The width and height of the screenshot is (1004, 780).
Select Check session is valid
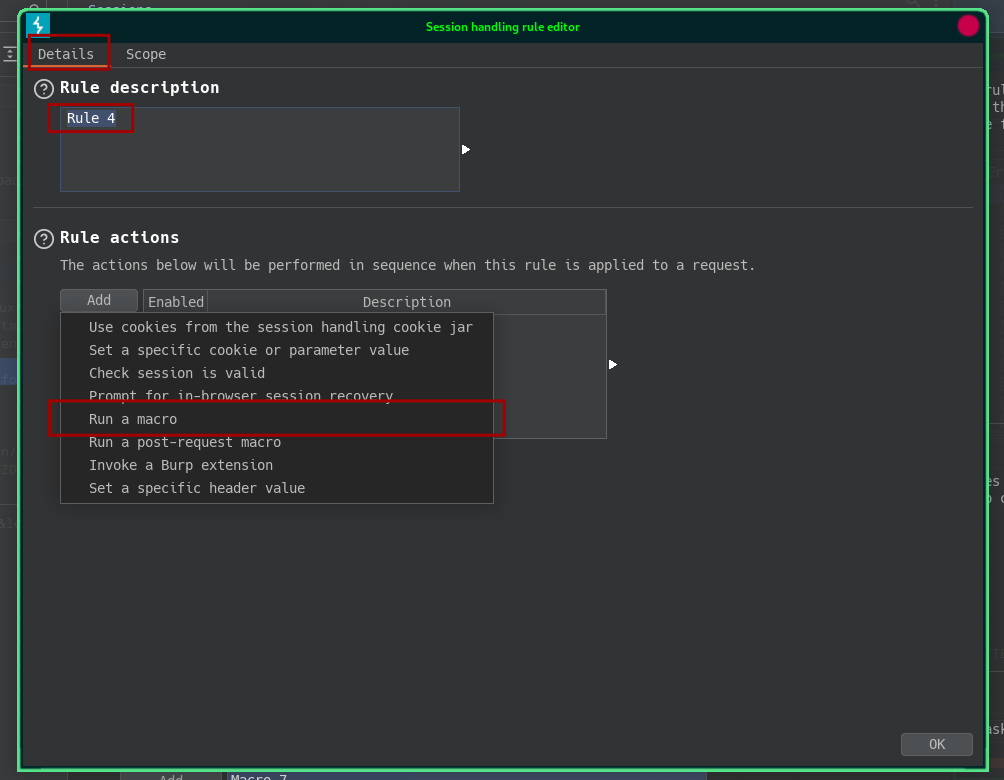pyautogui.click(x=277, y=373)
